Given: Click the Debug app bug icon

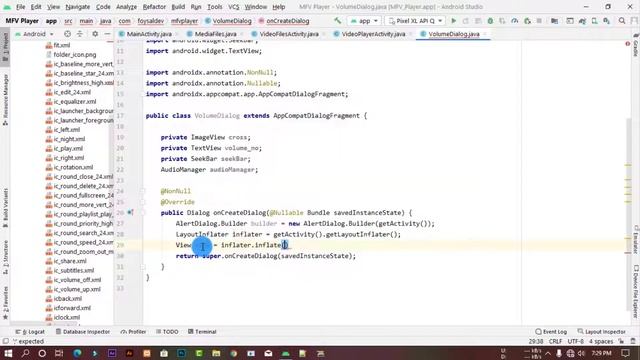Looking at the screenshot, I should click(x=490, y=21).
